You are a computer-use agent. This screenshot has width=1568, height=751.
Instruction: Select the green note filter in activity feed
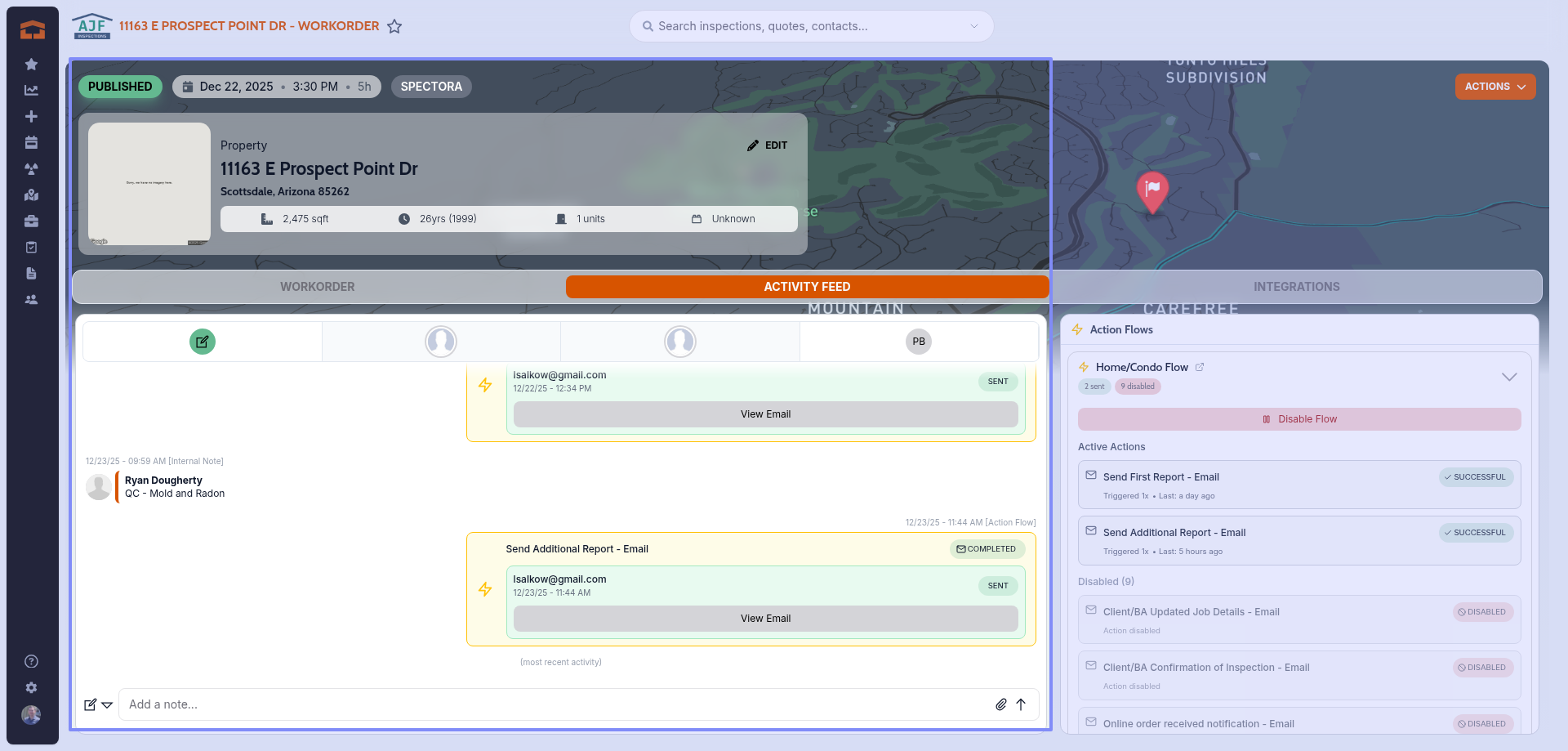pyautogui.click(x=203, y=342)
